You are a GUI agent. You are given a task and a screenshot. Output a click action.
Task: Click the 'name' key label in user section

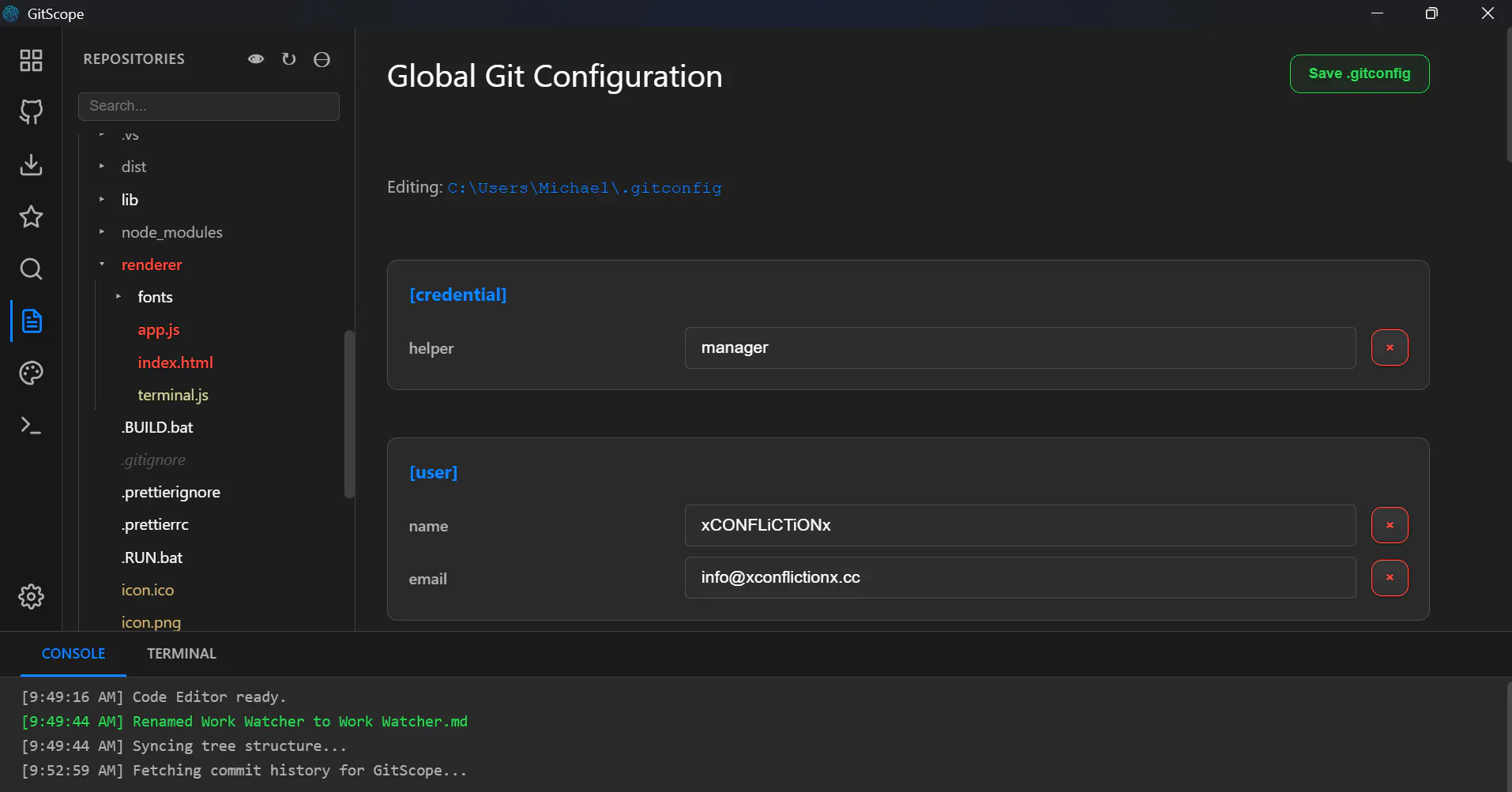pos(428,526)
